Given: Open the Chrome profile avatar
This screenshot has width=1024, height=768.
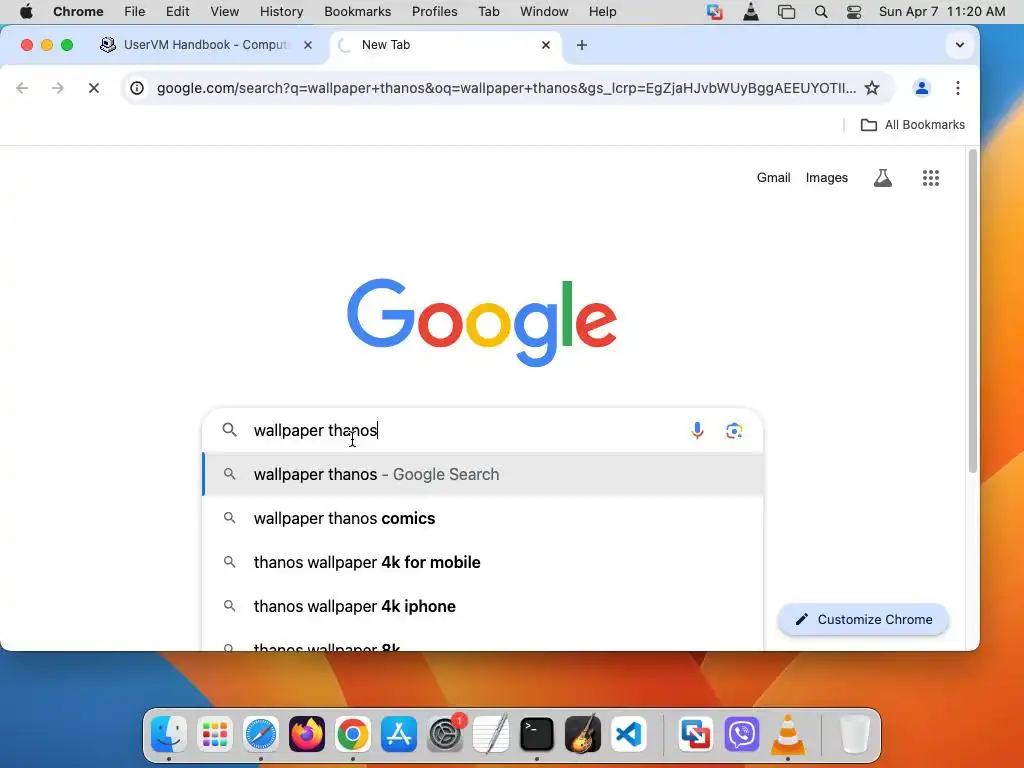Looking at the screenshot, I should (x=921, y=88).
